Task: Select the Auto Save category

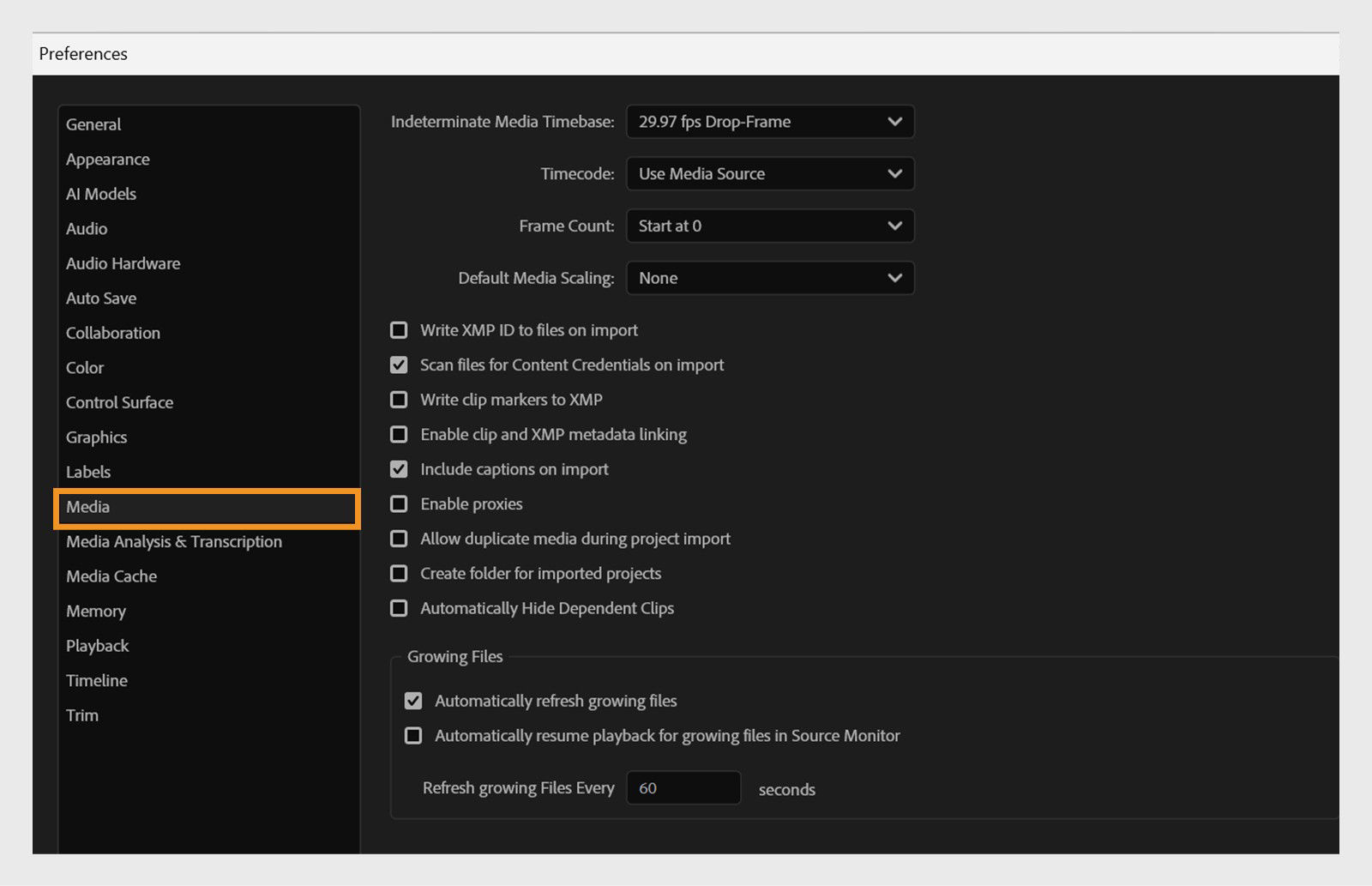Action: (100, 298)
